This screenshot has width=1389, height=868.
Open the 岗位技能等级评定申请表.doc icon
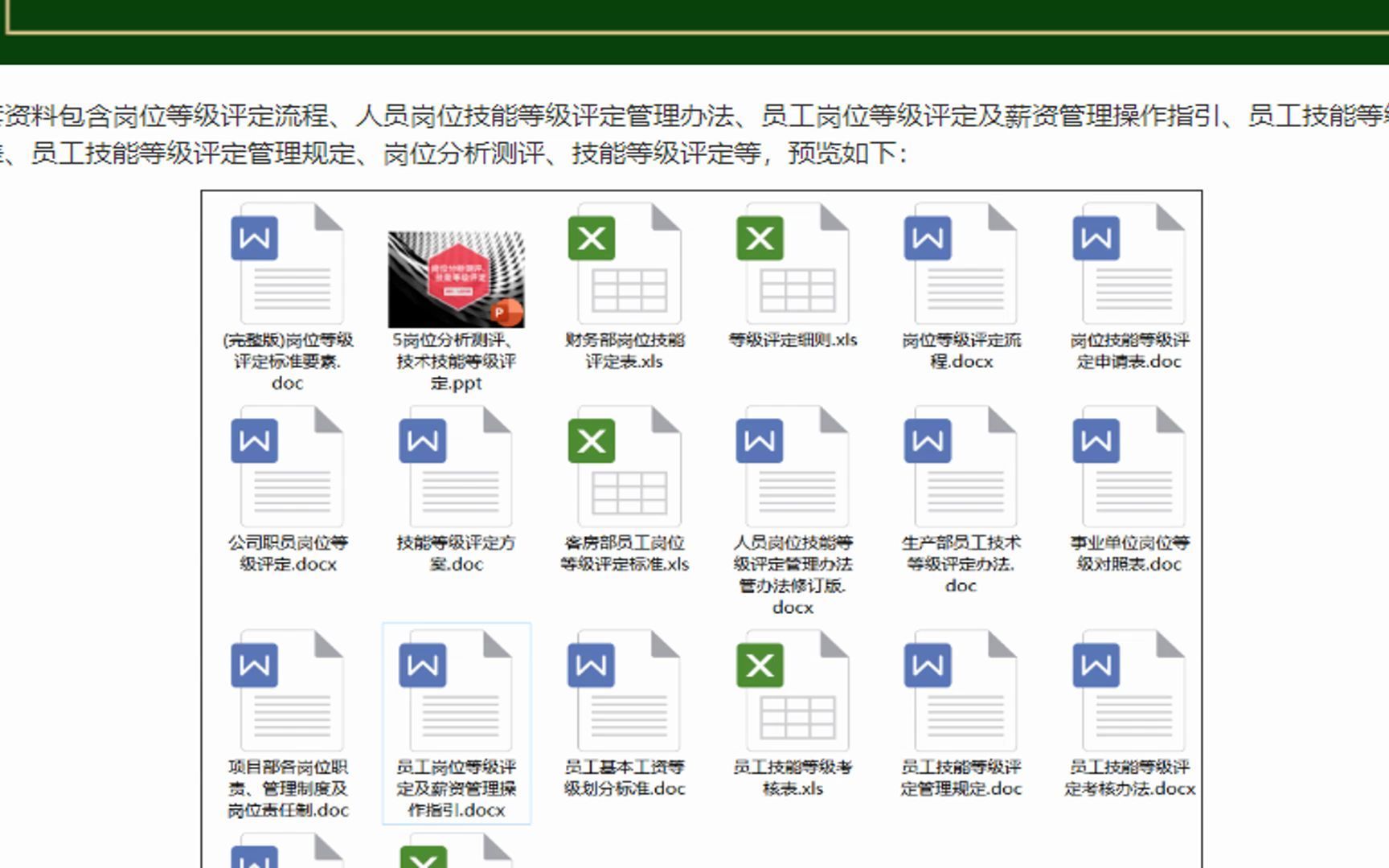click(x=1129, y=264)
